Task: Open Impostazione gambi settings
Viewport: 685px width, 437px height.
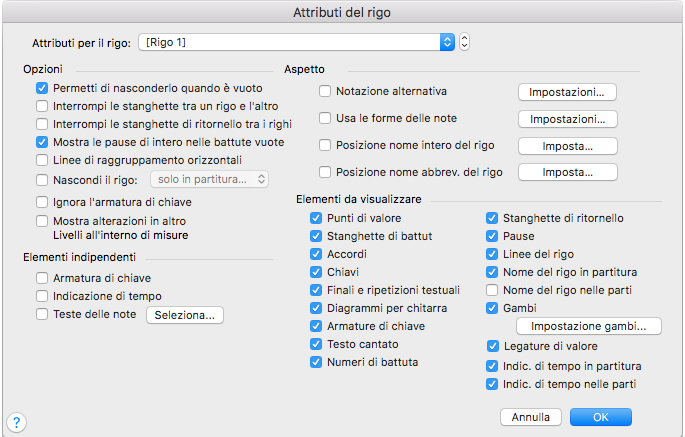Action: pyautogui.click(x=588, y=326)
